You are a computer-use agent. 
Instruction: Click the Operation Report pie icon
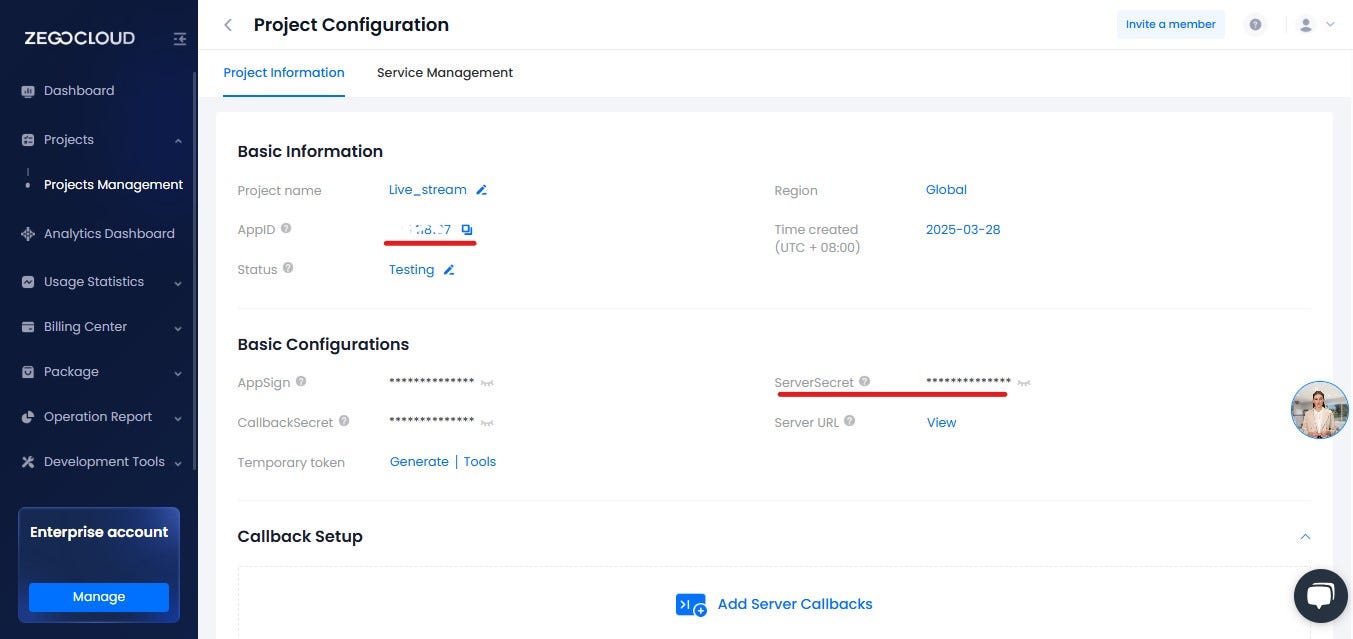(x=28, y=417)
